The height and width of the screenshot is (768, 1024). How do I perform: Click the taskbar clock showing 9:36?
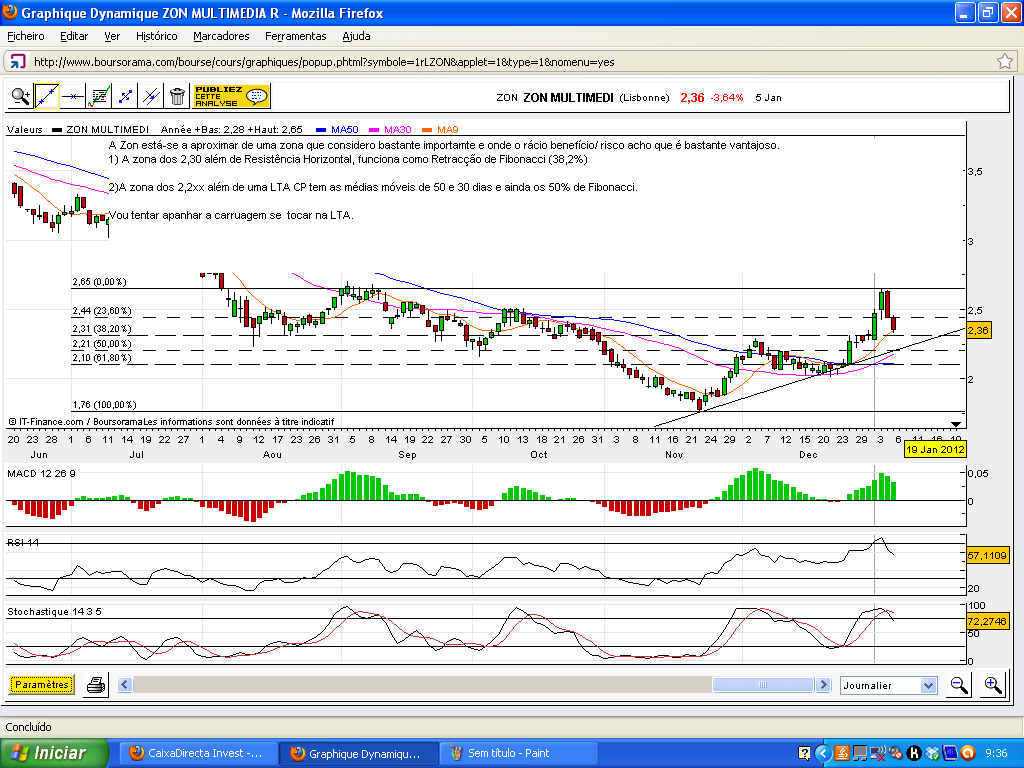[x=997, y=754]
